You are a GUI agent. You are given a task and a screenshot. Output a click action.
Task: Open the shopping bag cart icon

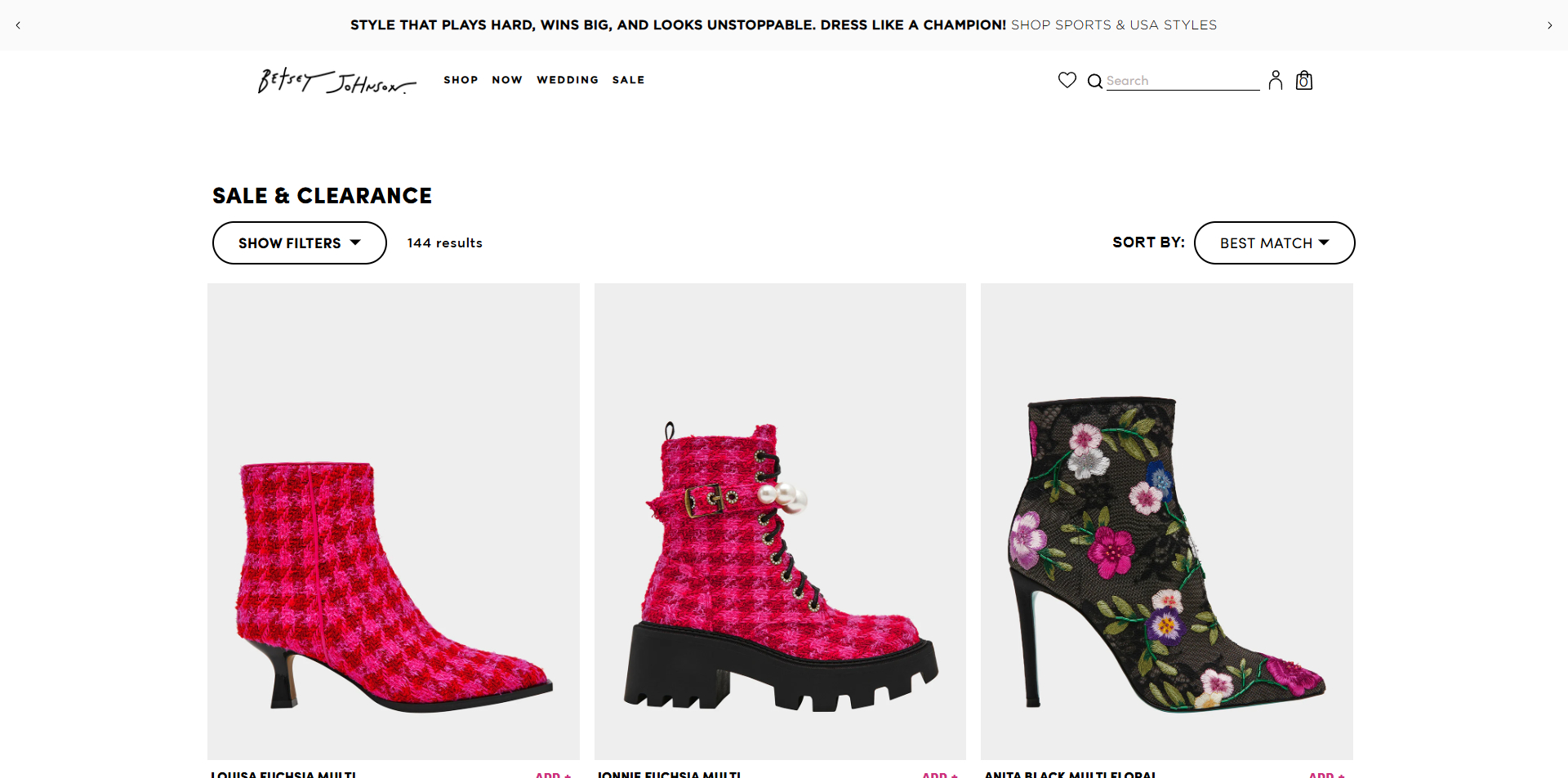pos(1303,80)
